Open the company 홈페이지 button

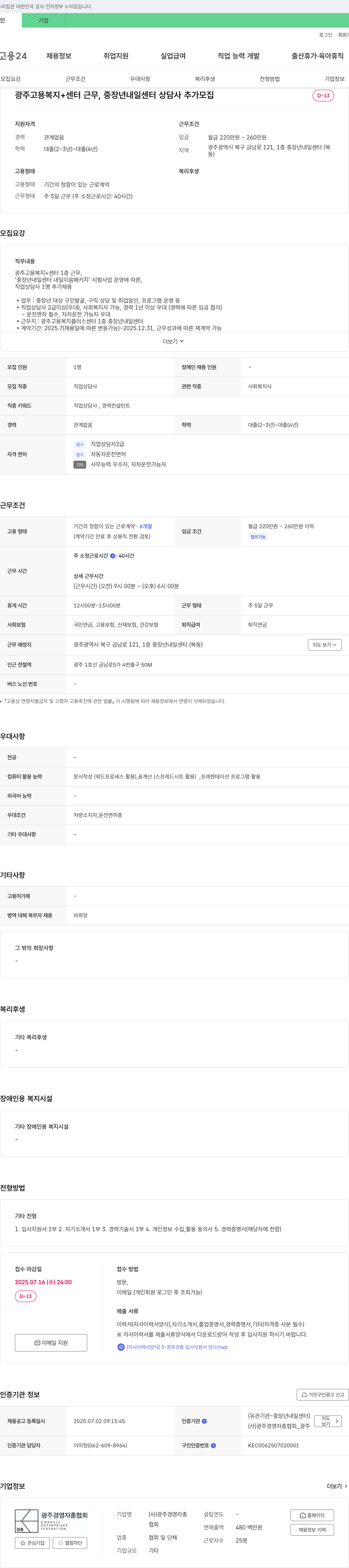click(x=312, y=1516)
